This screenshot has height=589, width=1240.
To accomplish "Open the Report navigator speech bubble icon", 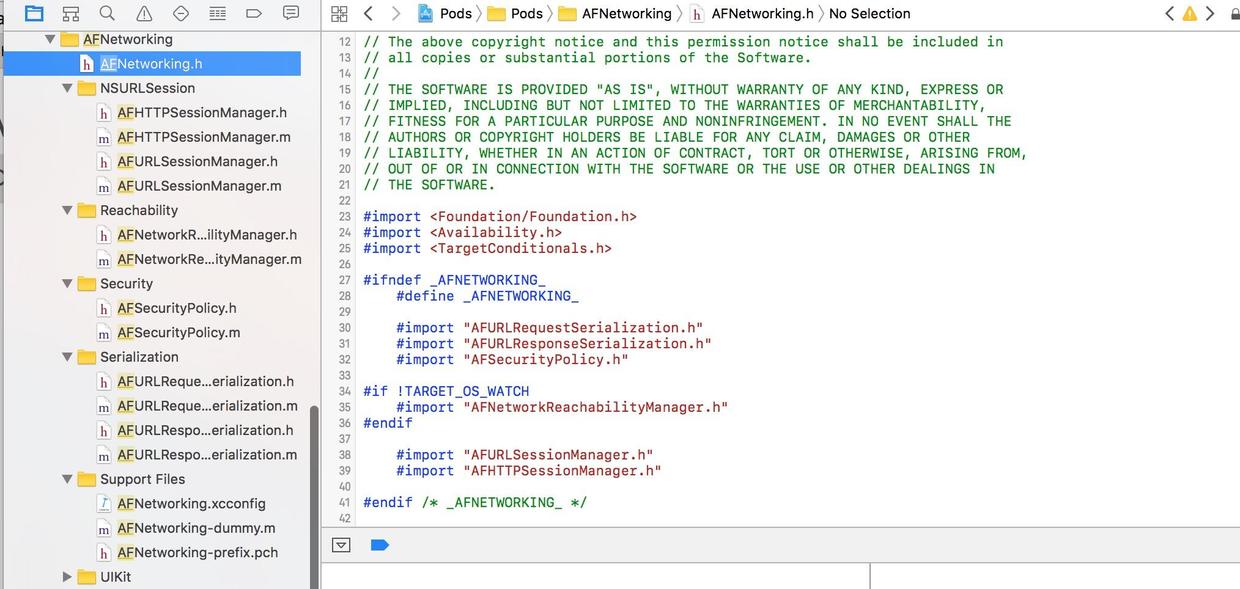I will (x=291, y=13).
